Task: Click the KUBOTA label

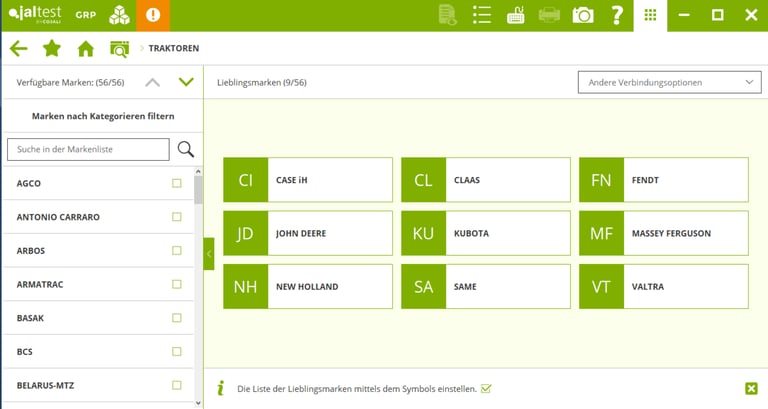Action: (471, 233)
